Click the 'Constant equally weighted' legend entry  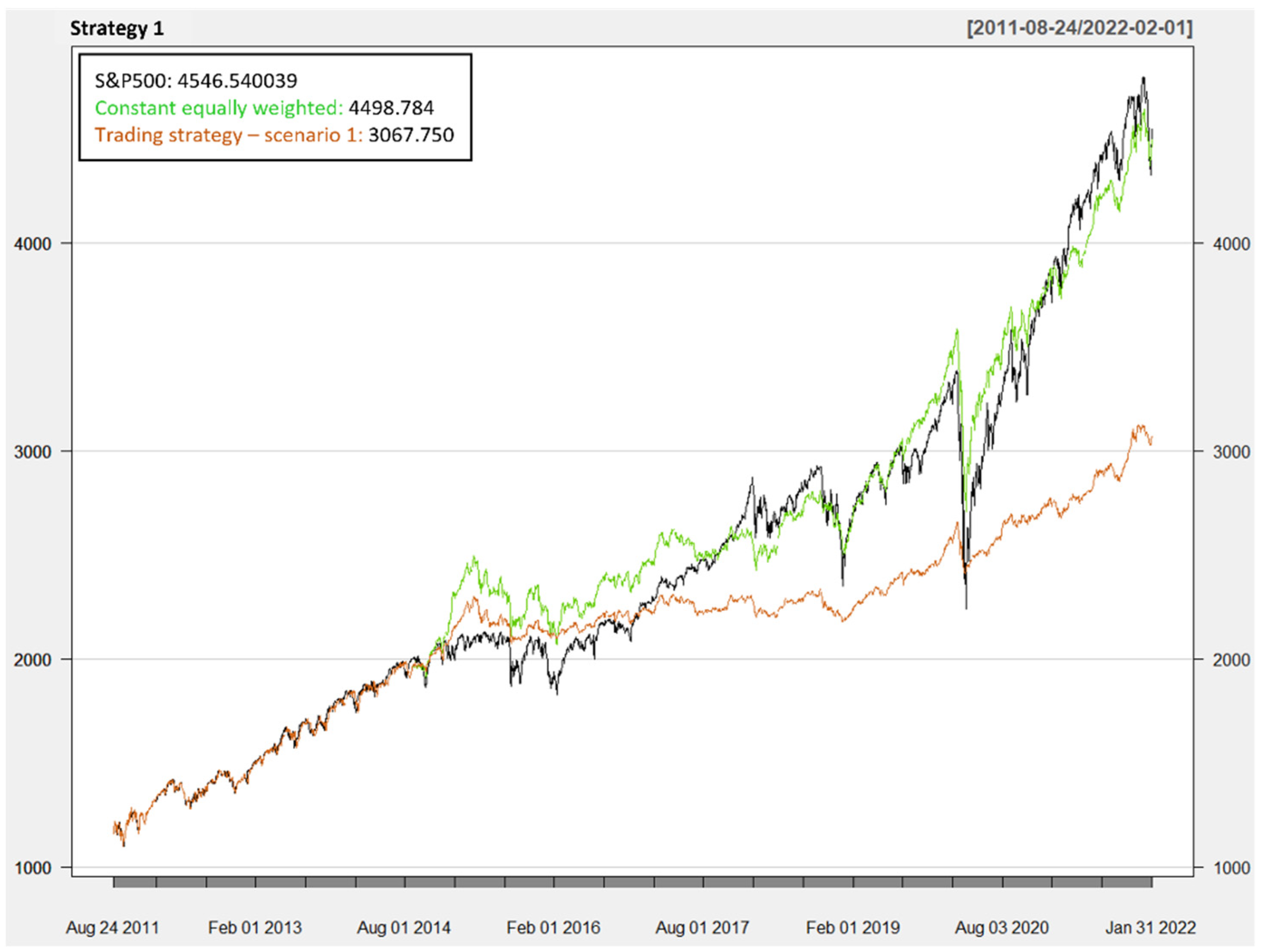click(264, 108)
